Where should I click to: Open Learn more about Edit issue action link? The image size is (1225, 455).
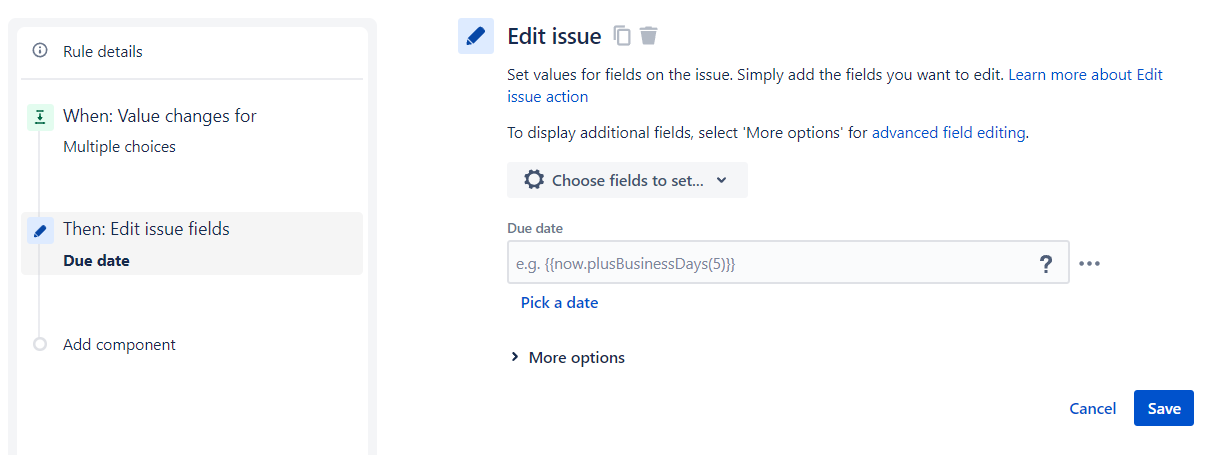pos(835,86)
